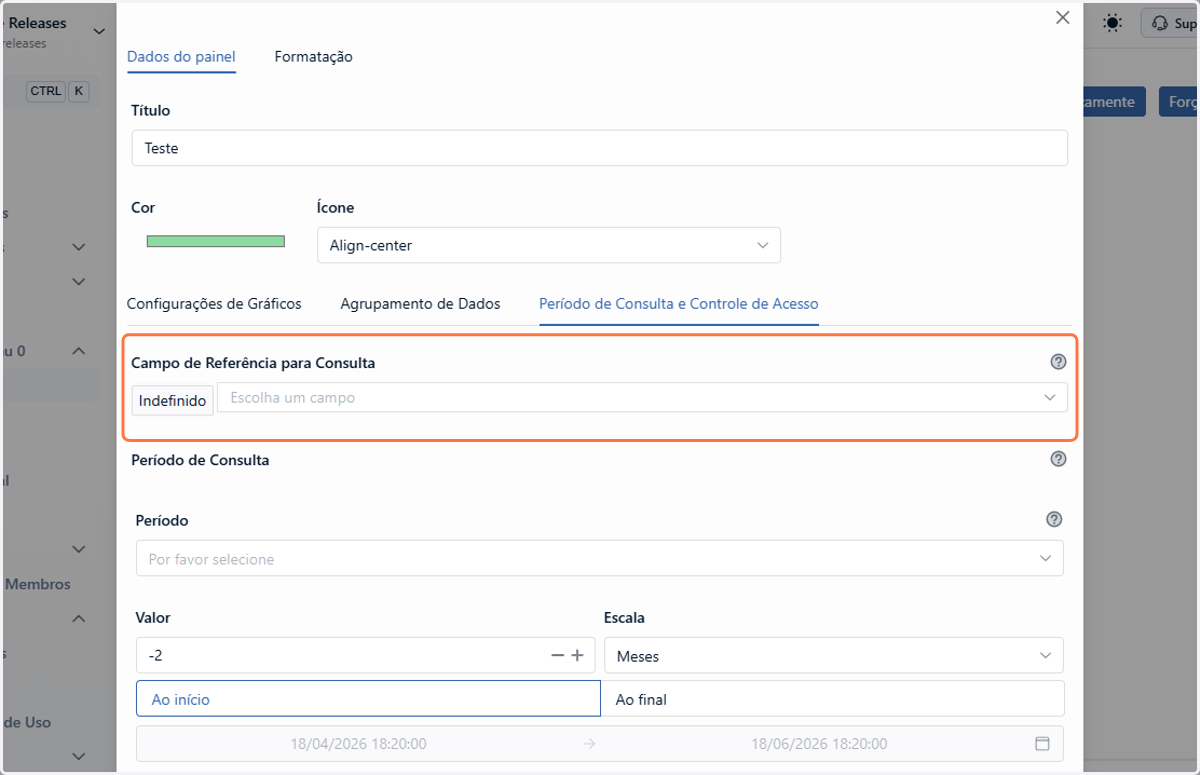Image resolution: width=1200 pixels, height=775 pixels.
Task: Open the Escolha um campo dropdown
Action: pos(642,397)
